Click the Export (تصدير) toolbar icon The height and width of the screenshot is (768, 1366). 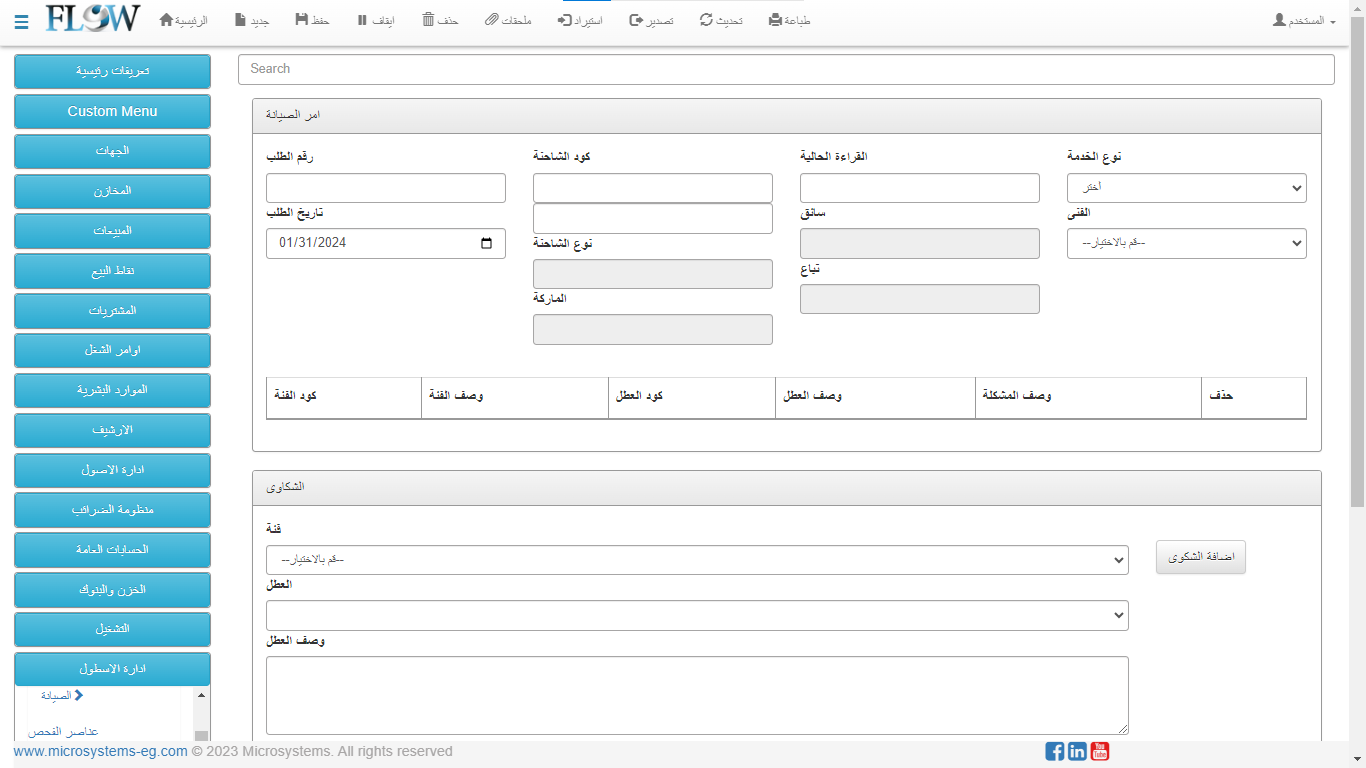click(636, 20)
